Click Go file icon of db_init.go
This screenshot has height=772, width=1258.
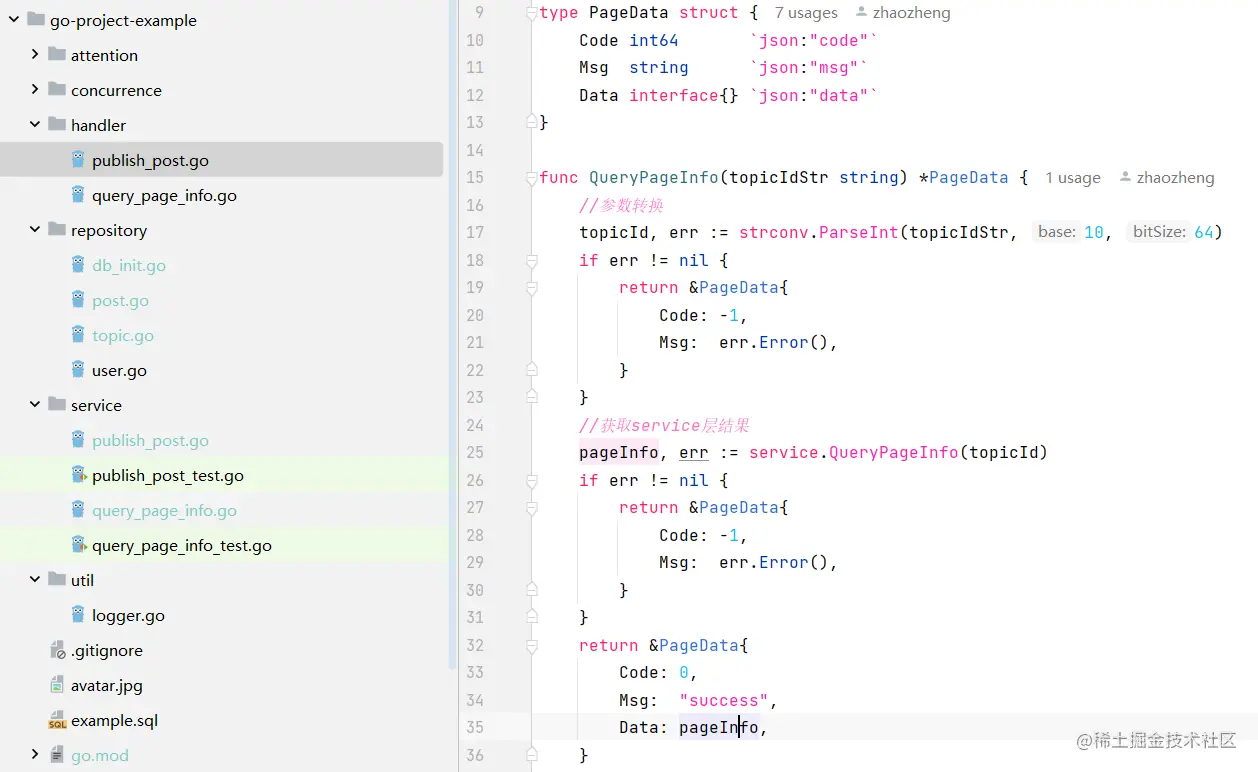(78, 265)
